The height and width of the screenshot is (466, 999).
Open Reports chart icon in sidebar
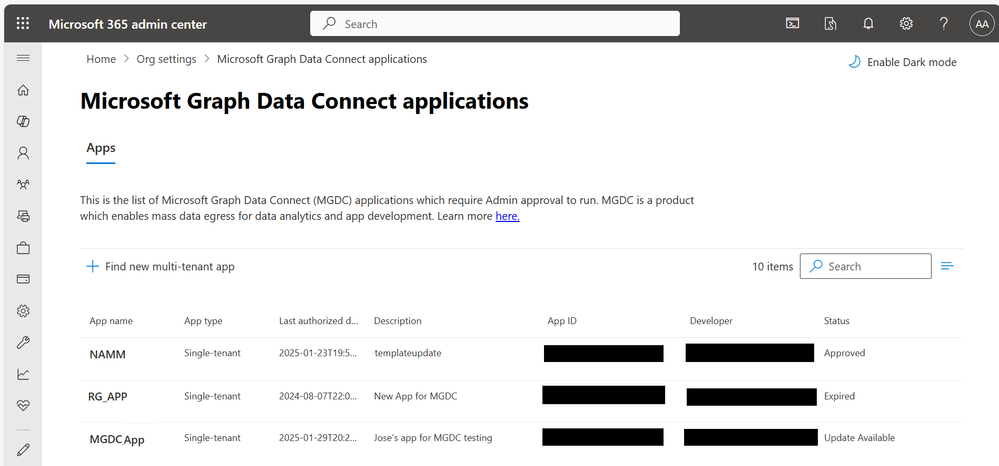tap(23, 374)
